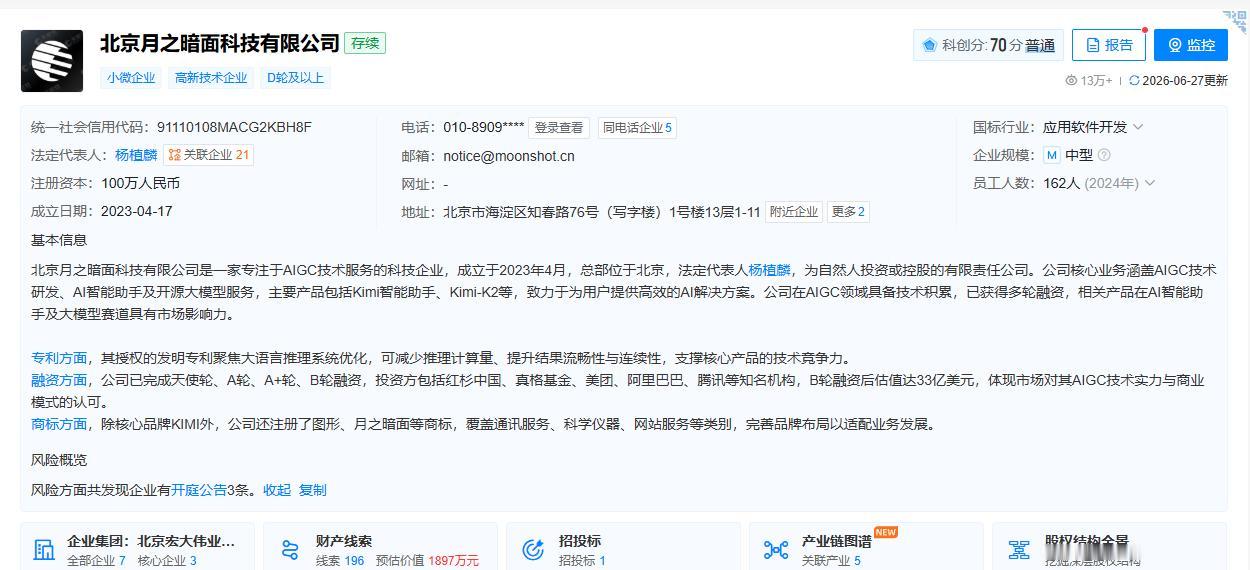The height and width of the screenshot is (570, 1250).
Task: Expand 更多 2 addresses
Action: click(848, 212)
